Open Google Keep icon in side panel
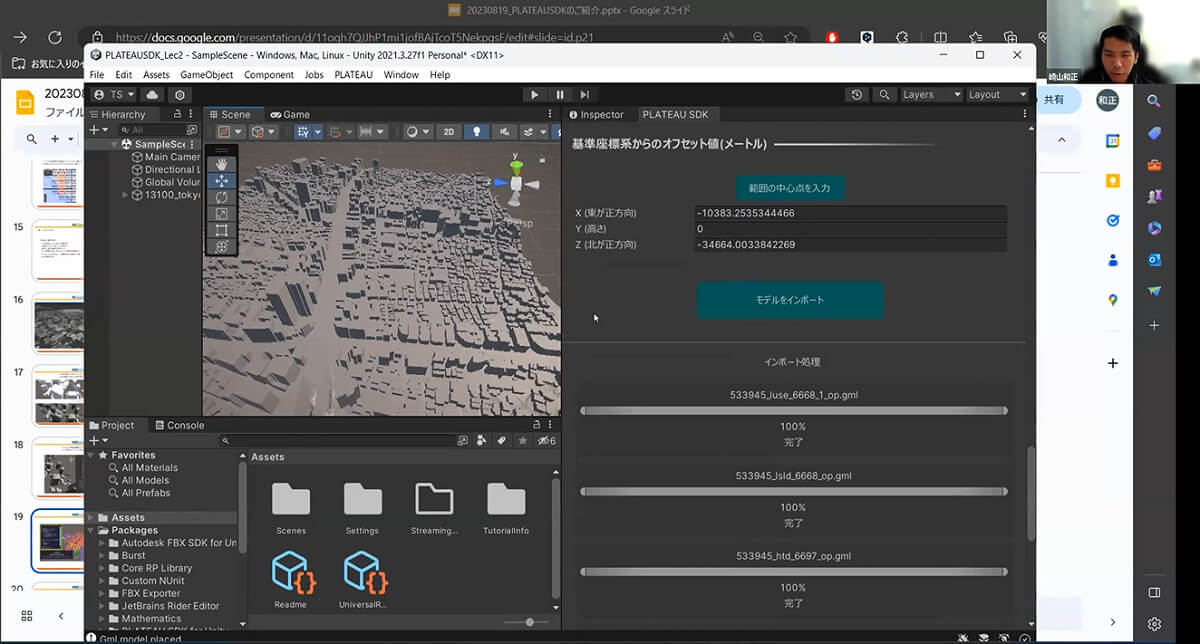The image size is (1200, 644). [x=1112, y=181]
